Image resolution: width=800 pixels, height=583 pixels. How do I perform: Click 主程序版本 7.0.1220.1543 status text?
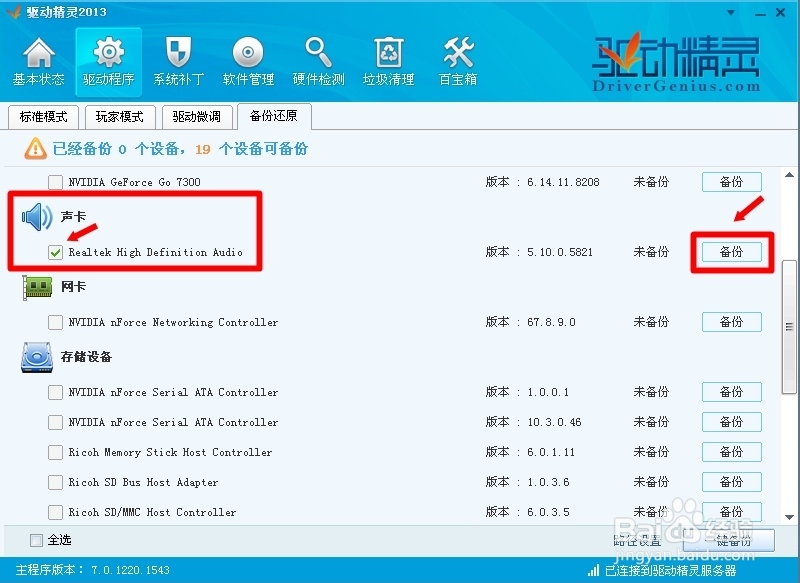92,570
